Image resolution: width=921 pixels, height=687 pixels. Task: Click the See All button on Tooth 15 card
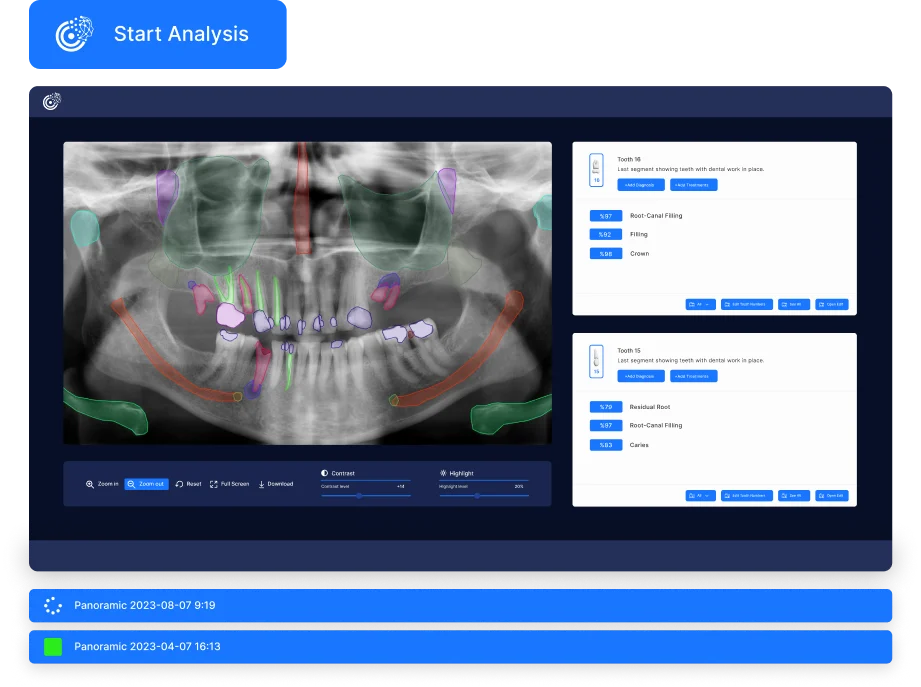click(794, 496)
